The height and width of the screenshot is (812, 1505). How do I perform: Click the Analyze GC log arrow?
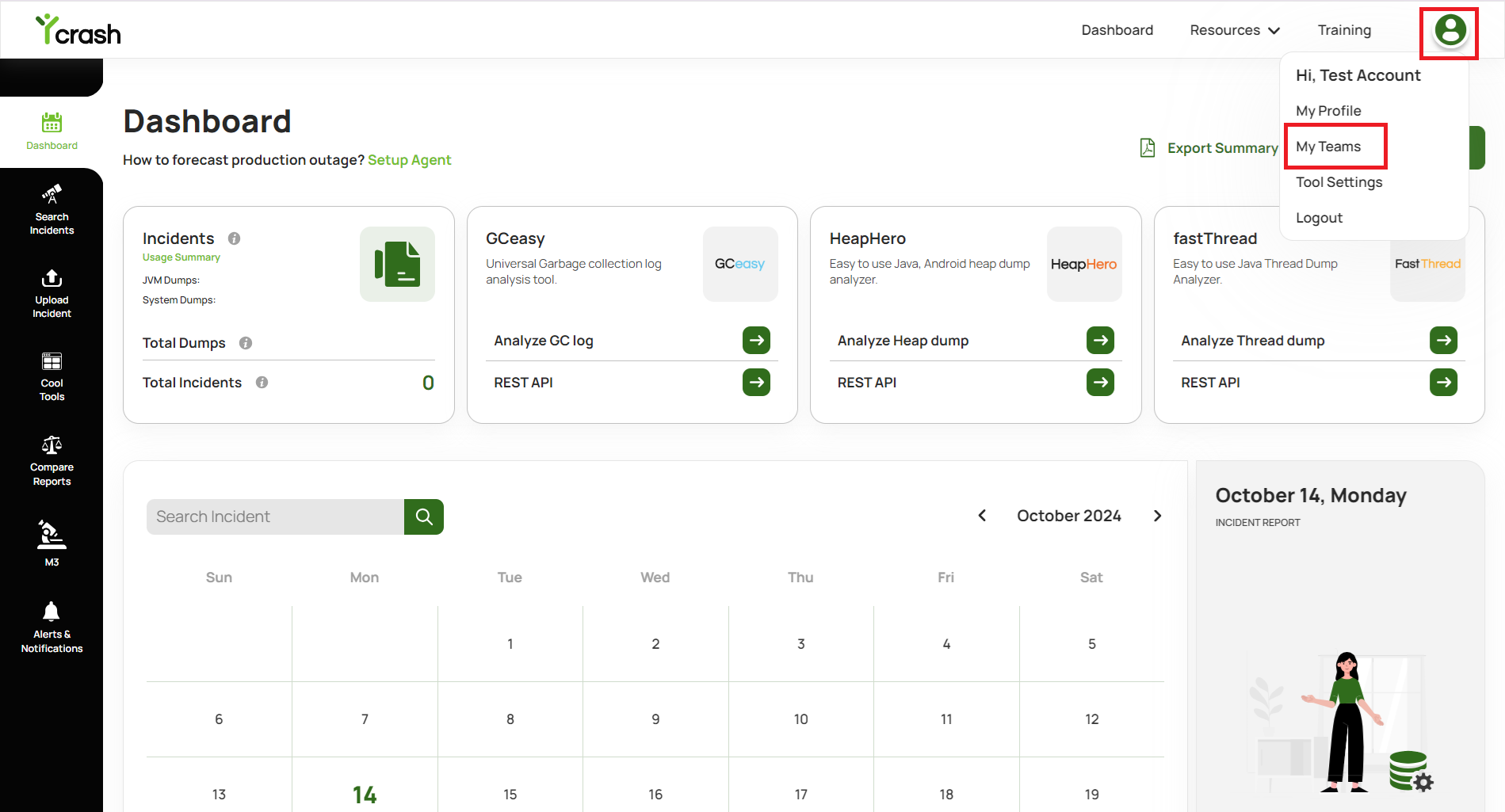[756, 341]
